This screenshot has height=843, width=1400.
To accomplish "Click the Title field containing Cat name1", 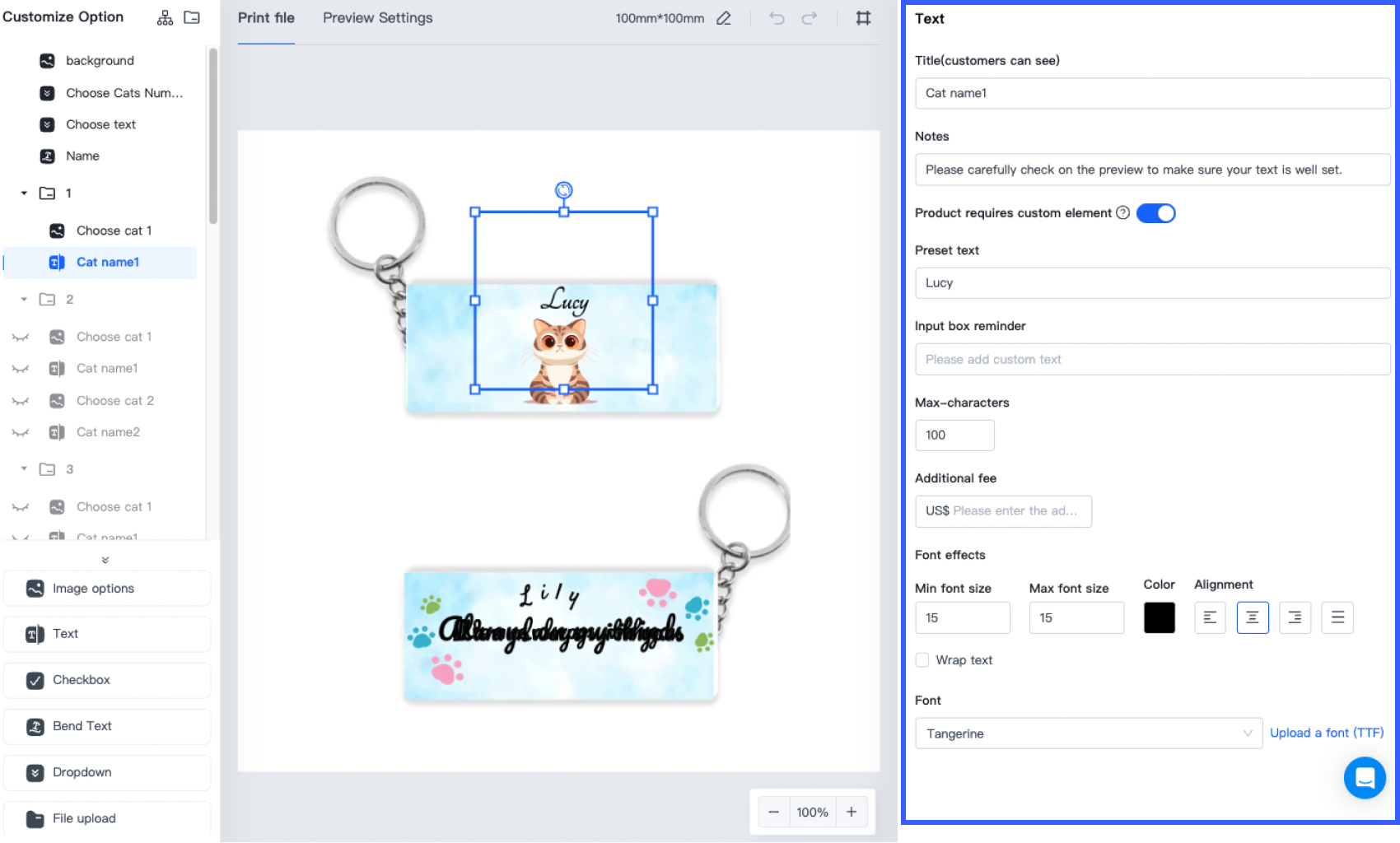I will (x=1152, y=93).
